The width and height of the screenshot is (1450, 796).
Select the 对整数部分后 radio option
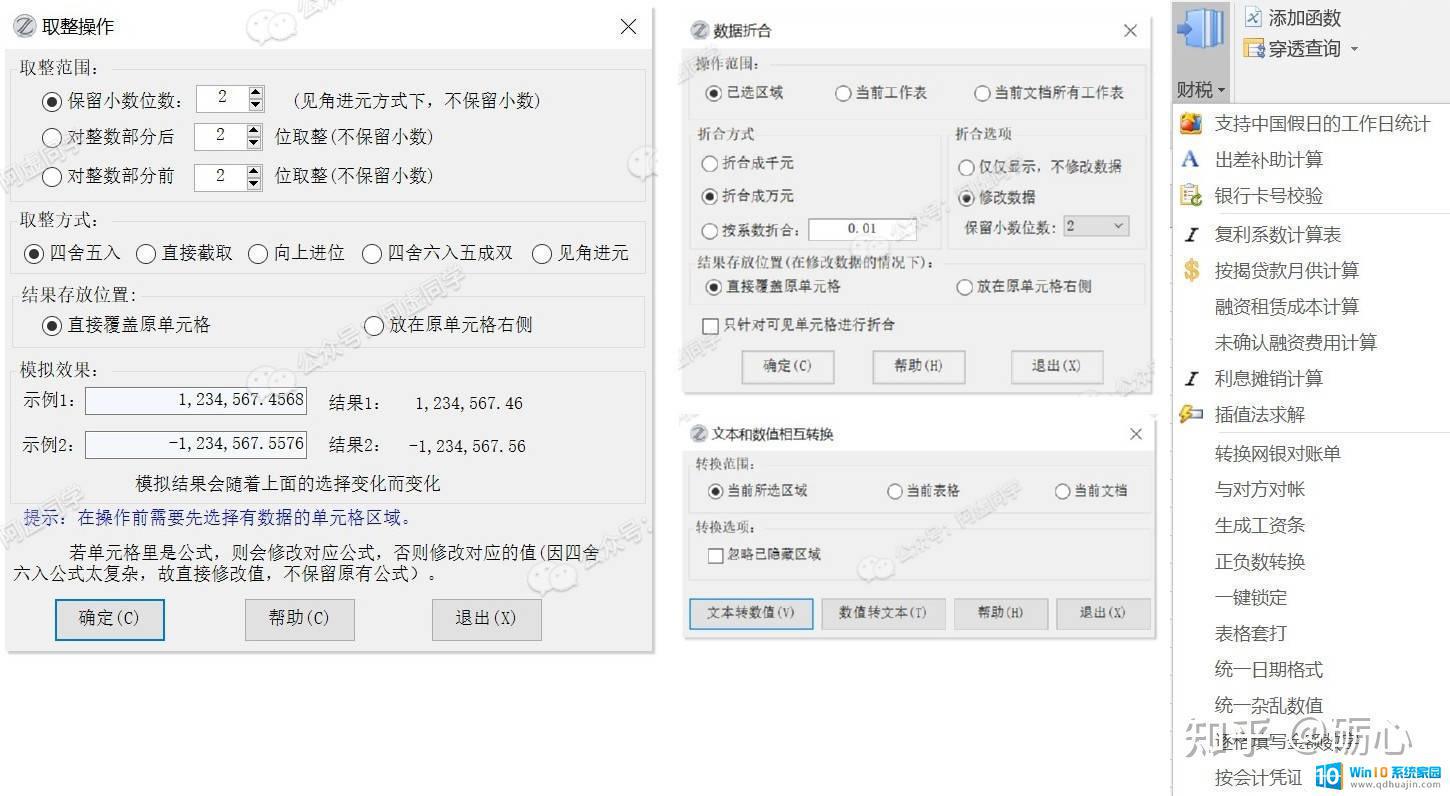point(52,137)
